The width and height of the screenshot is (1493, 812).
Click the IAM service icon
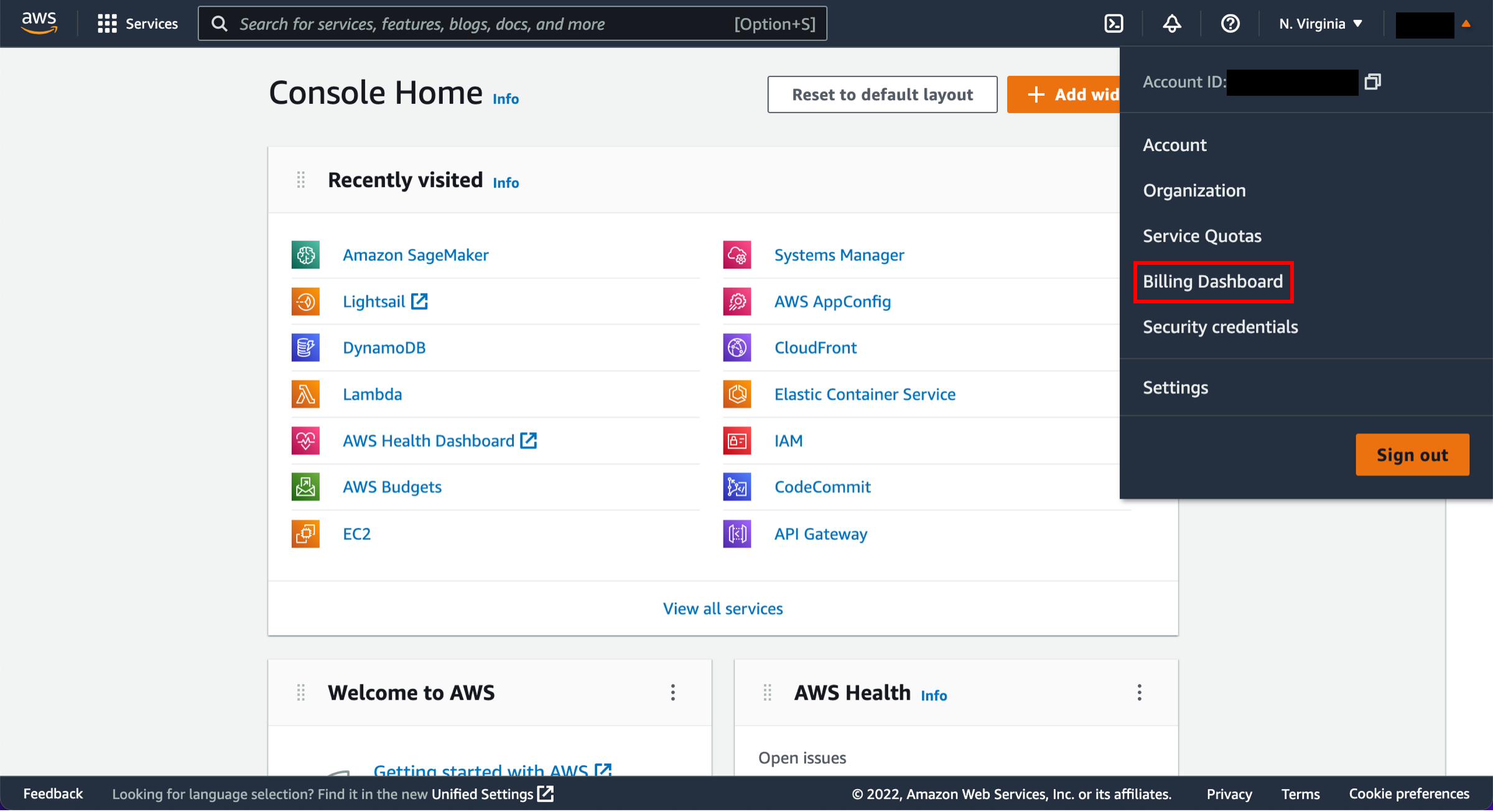[736, 440]
